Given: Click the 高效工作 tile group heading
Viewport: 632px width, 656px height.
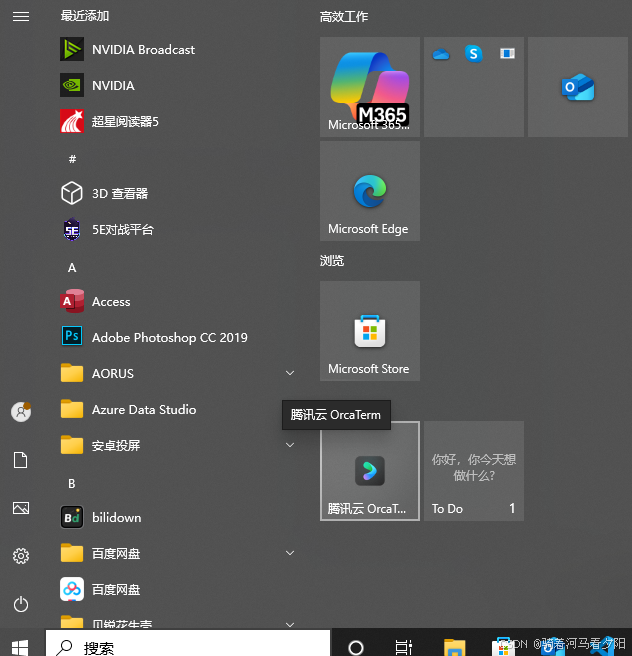Looking at the screenshot, I should pyautogui.click(x=344, y=17).
